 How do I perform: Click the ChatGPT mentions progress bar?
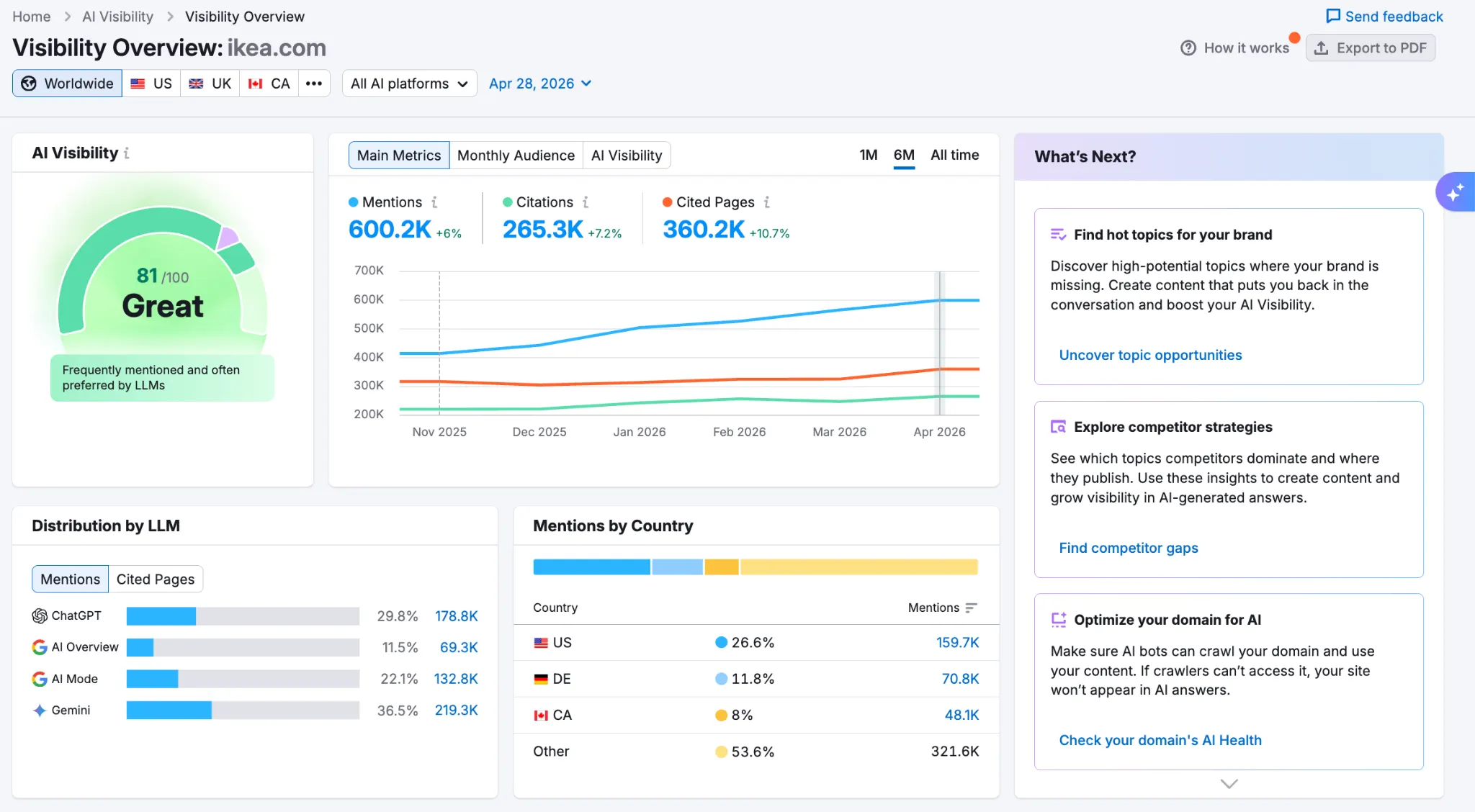pos(243,616)
